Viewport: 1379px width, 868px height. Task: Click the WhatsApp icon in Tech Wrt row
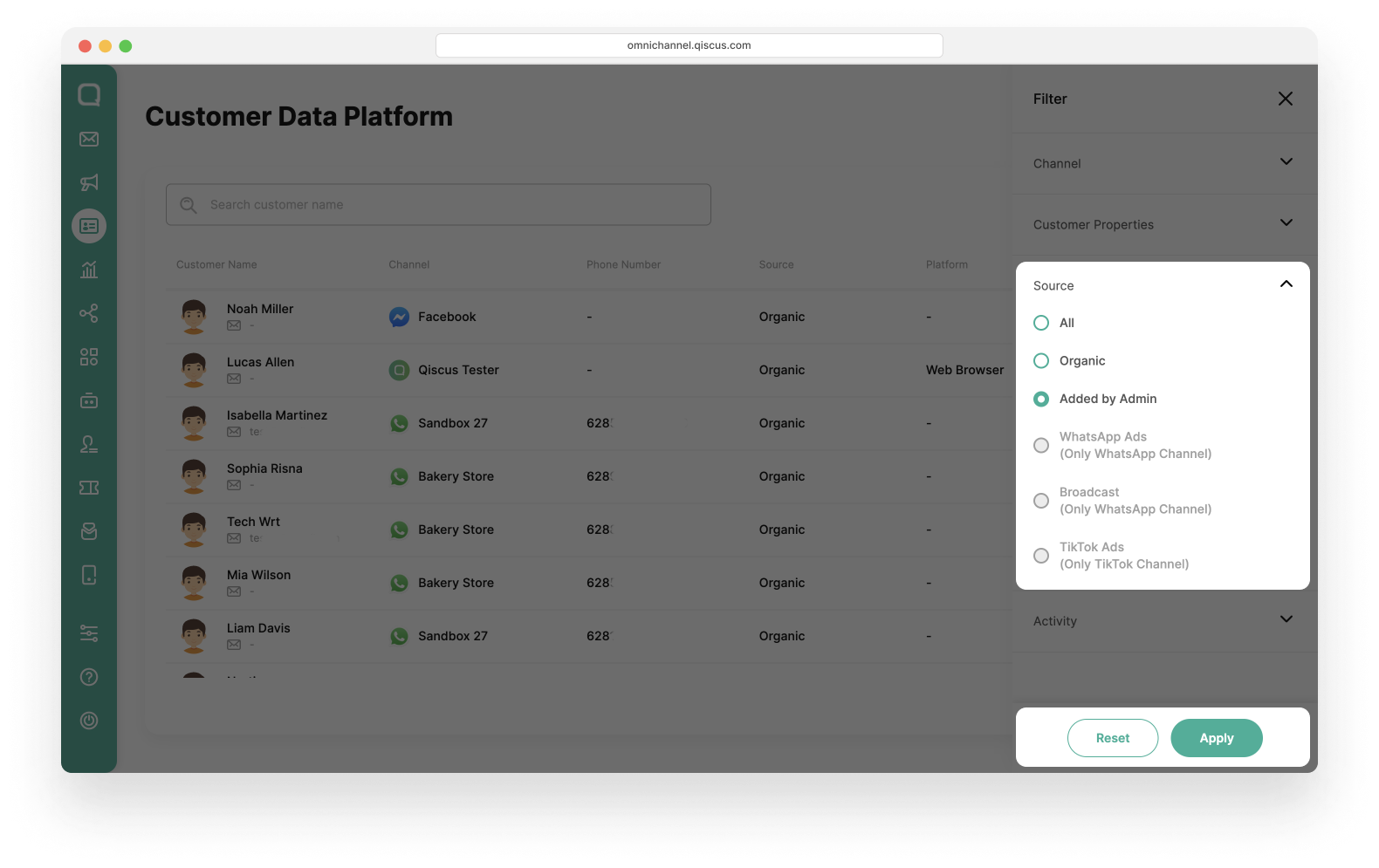tap(399, 530)
